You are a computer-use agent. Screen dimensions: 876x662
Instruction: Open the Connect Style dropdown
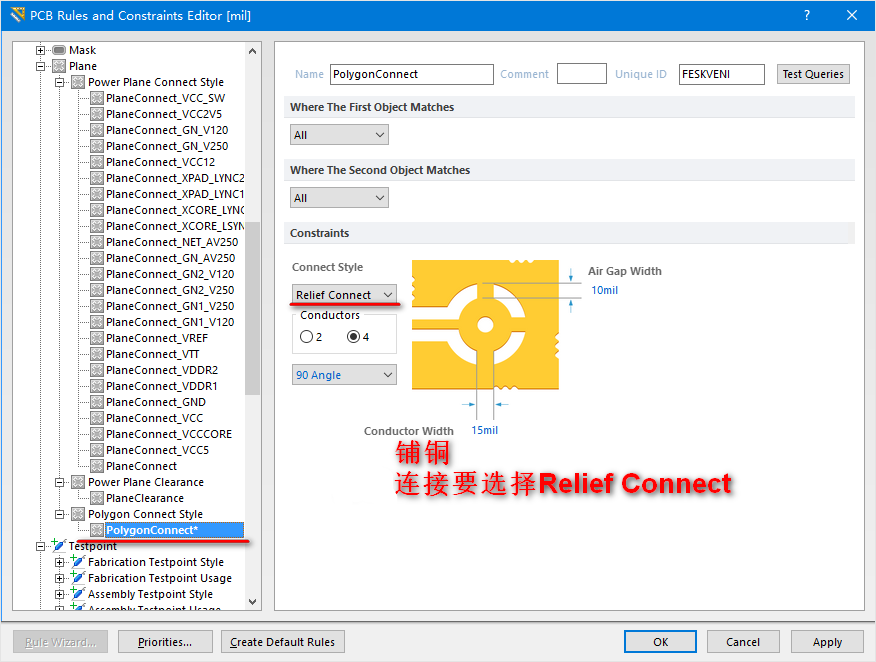[x=344, y=295]
